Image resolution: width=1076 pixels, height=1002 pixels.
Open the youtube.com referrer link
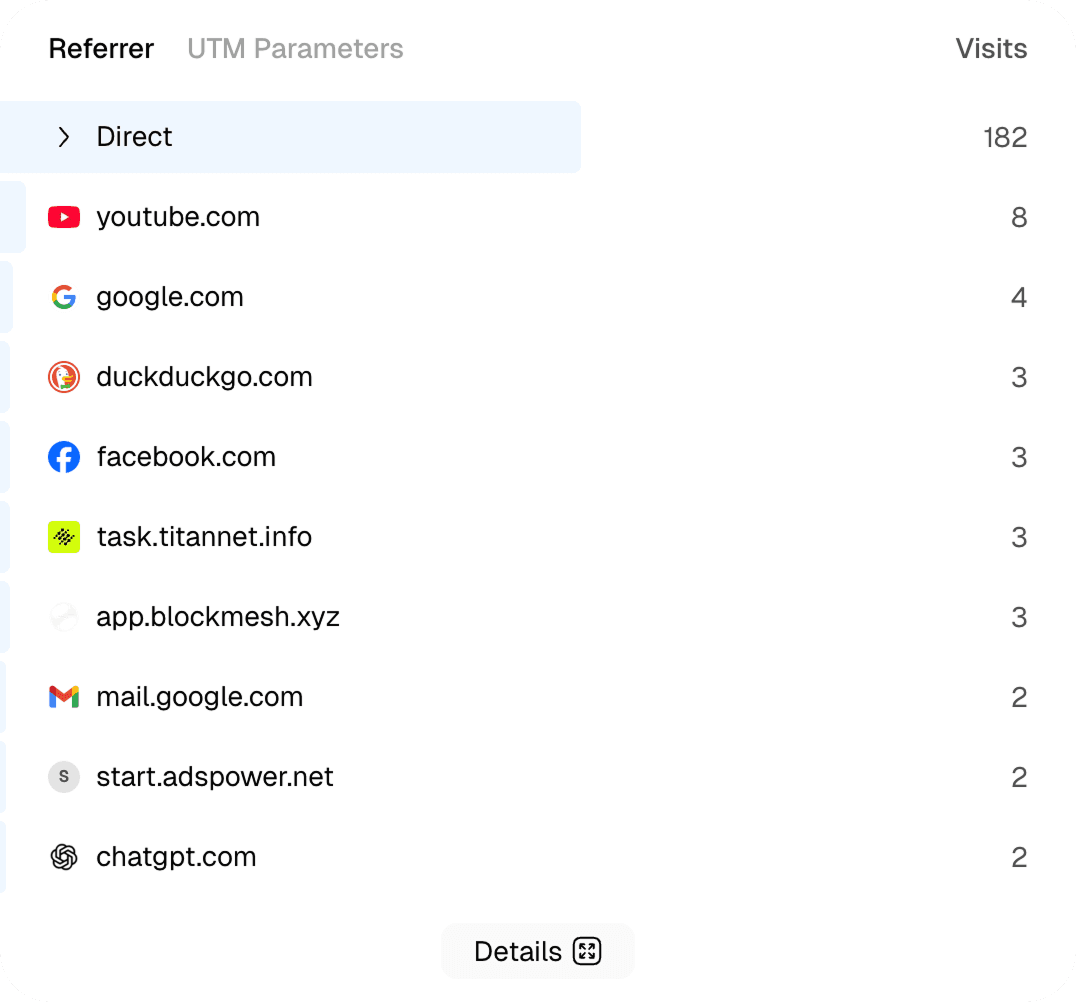178,217
